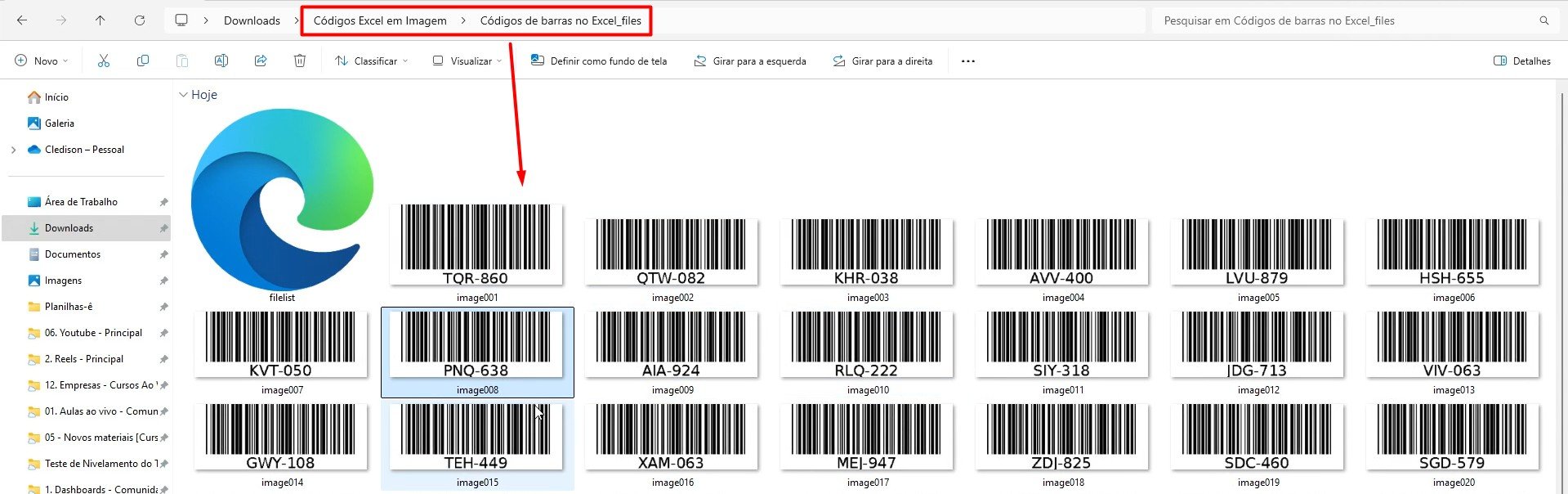Open the Classificar sort dropdown
This screenshot has height=494, width=1568.
(372, 61)
